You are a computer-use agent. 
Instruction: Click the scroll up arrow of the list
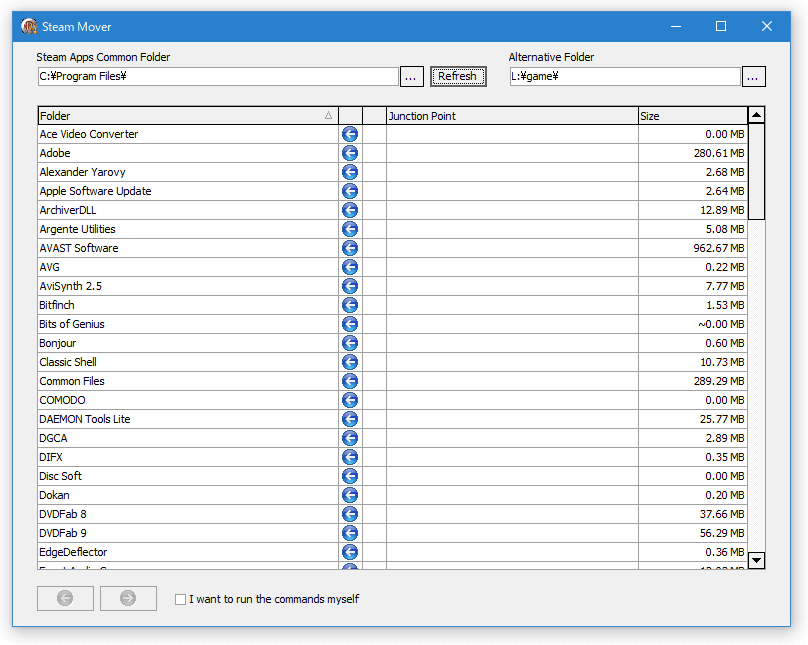(756, 115)
